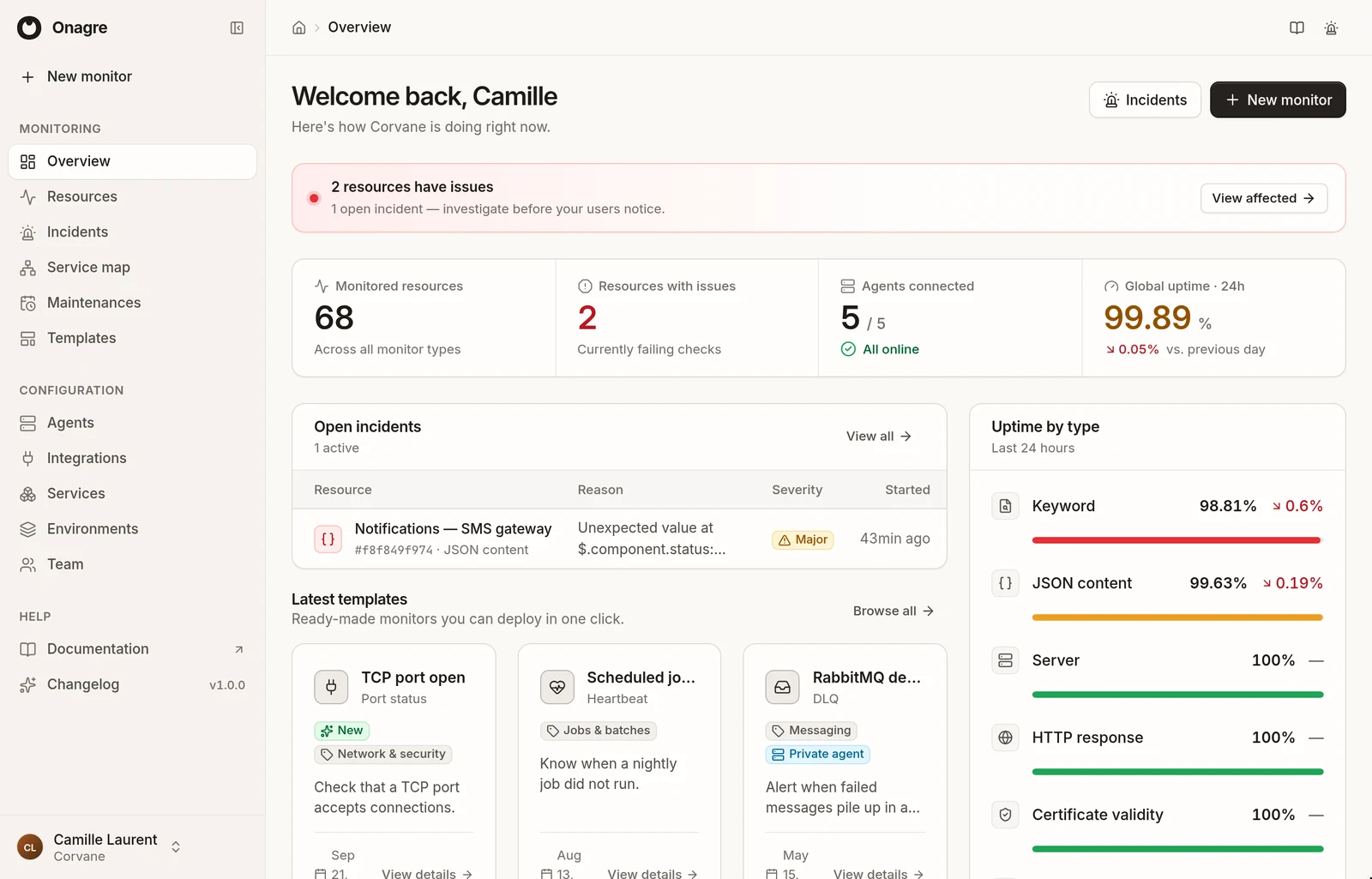Click View all for open incidents
The width and height of the screenshot is (1372, 879).
(879, 436)
